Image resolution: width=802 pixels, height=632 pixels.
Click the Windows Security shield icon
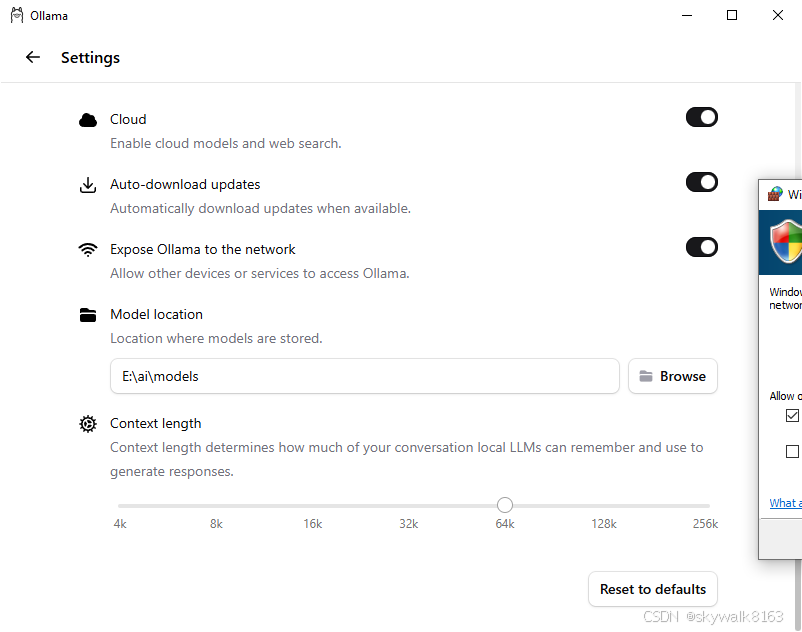tap(785, 241)
